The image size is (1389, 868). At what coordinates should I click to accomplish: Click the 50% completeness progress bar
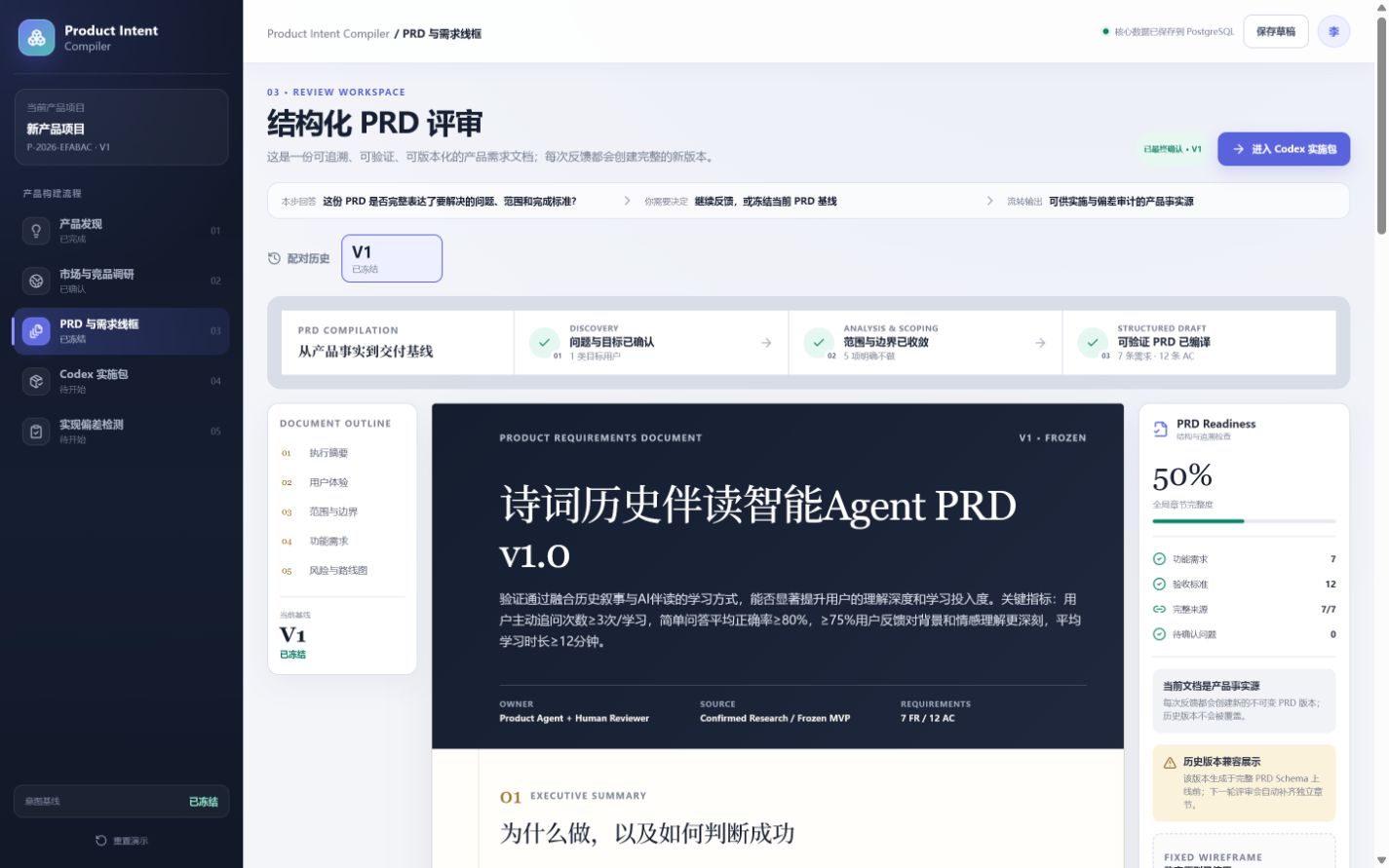coord(1244,521)
